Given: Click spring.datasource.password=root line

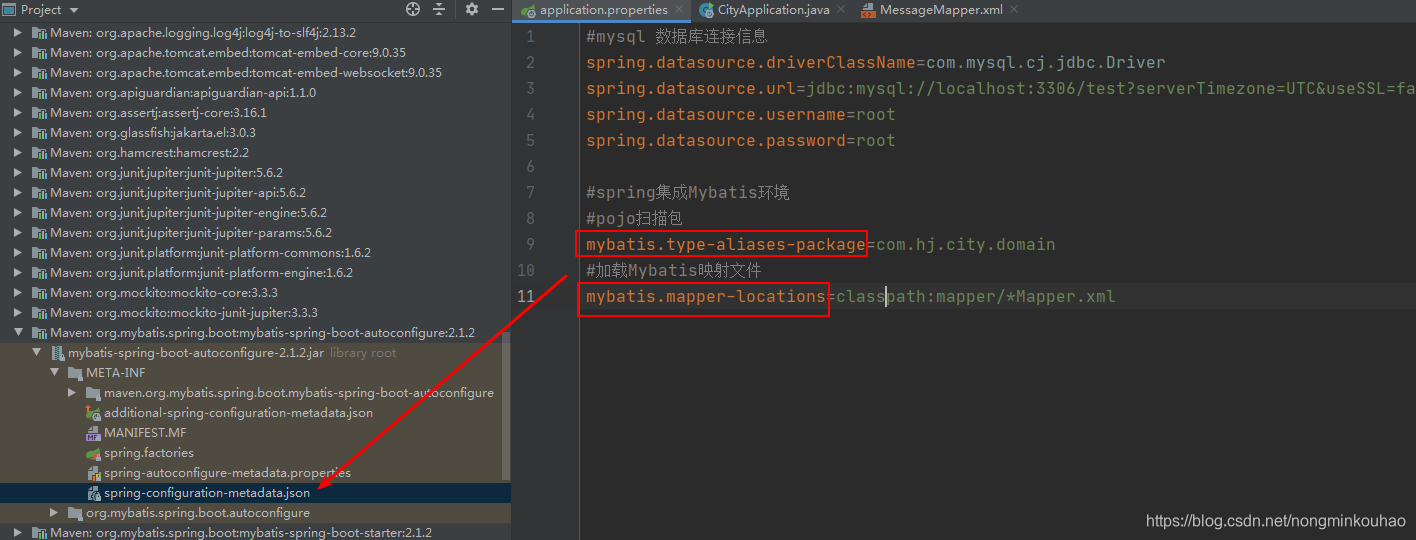Looking at the screenshot, I should 741,140.
